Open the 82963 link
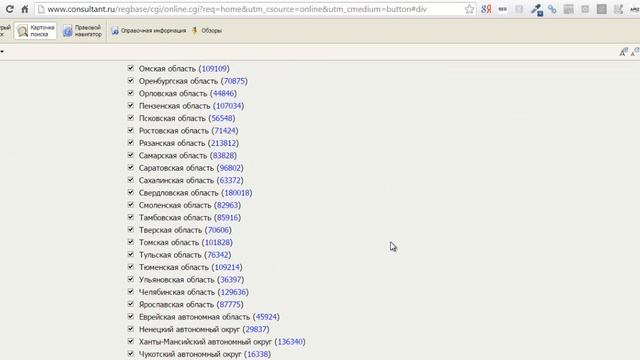This screenshot has height=360, width=640. 227,205
